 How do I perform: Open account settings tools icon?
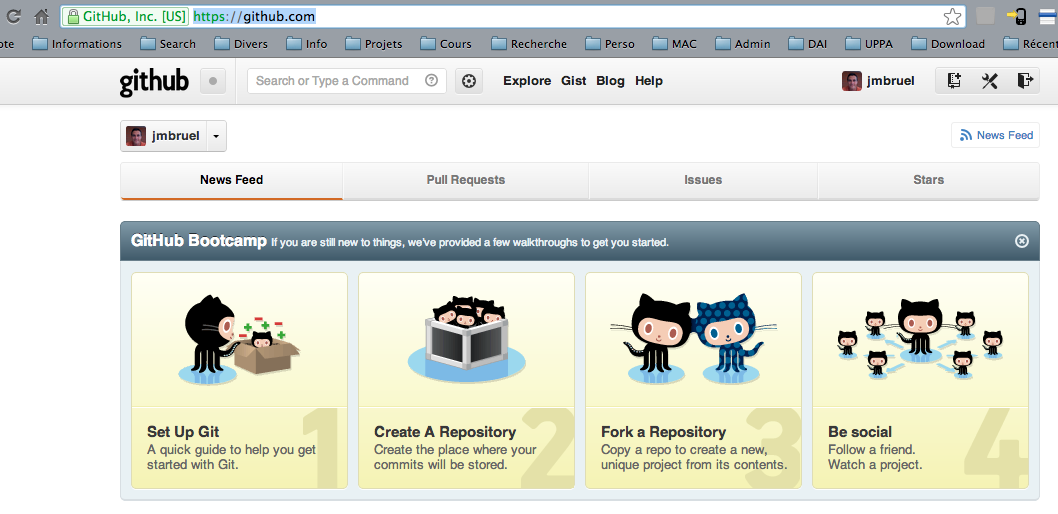point(989,81)
